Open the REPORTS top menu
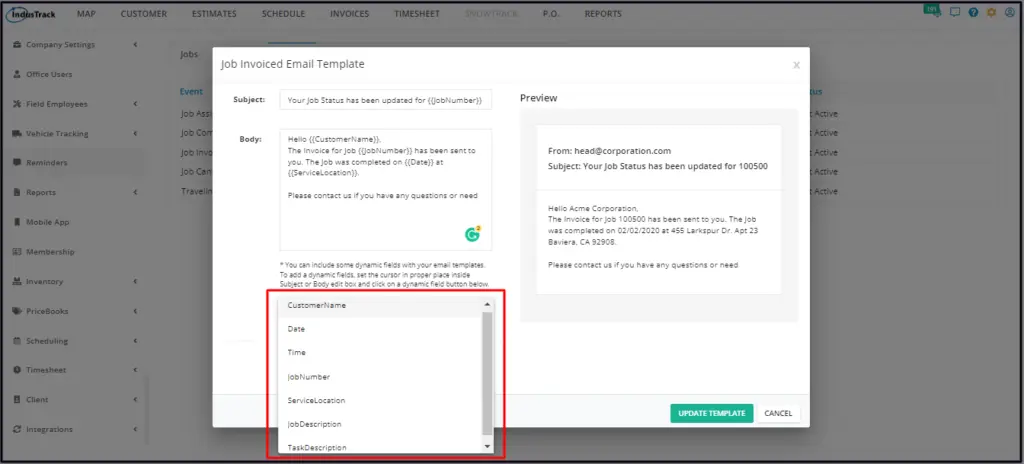 (603, 14)
